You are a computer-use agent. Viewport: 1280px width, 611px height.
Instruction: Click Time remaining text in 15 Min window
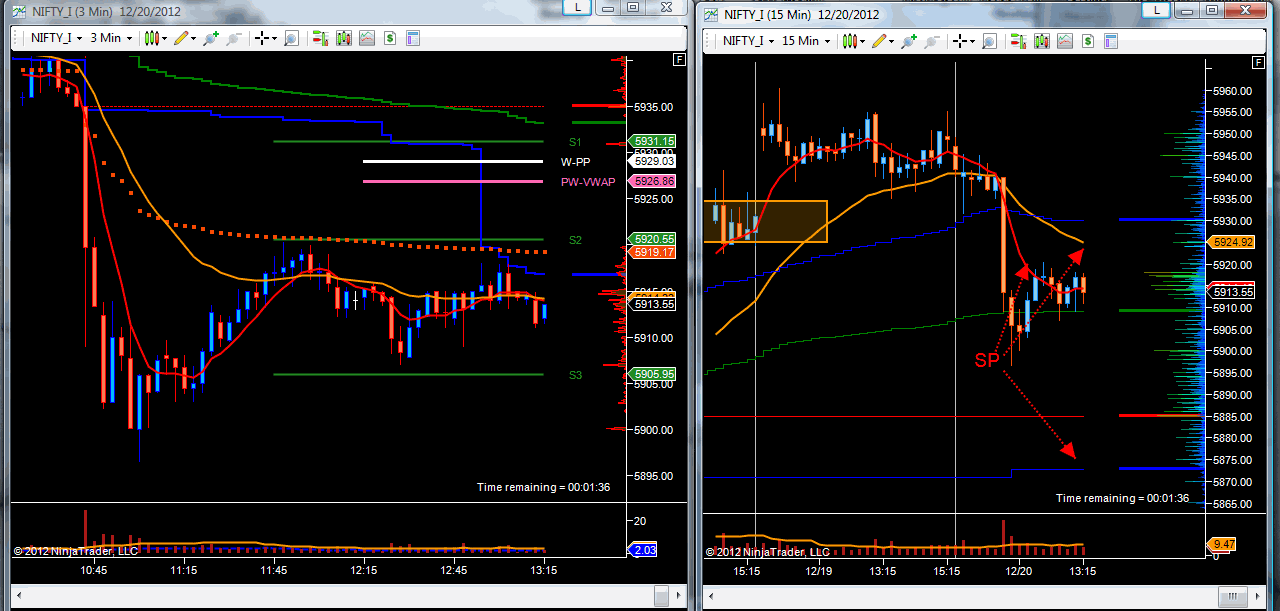[1123, 498]
